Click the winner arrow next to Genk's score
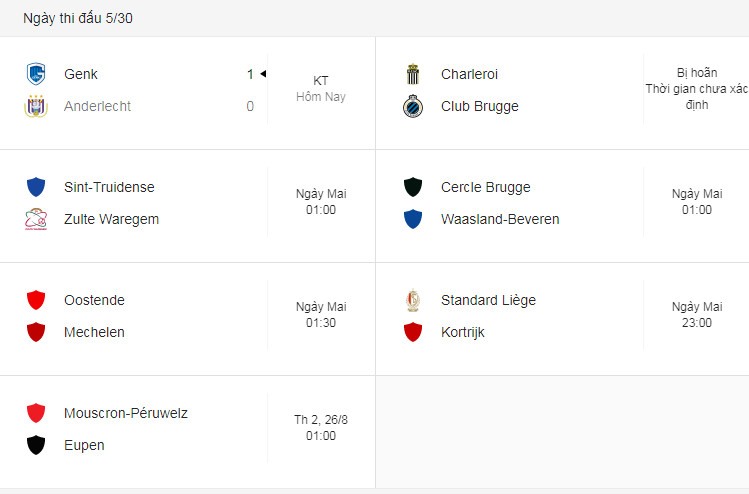Image resolution: width=749 pixels, height=494 pixels. click(x=263, y=74)
